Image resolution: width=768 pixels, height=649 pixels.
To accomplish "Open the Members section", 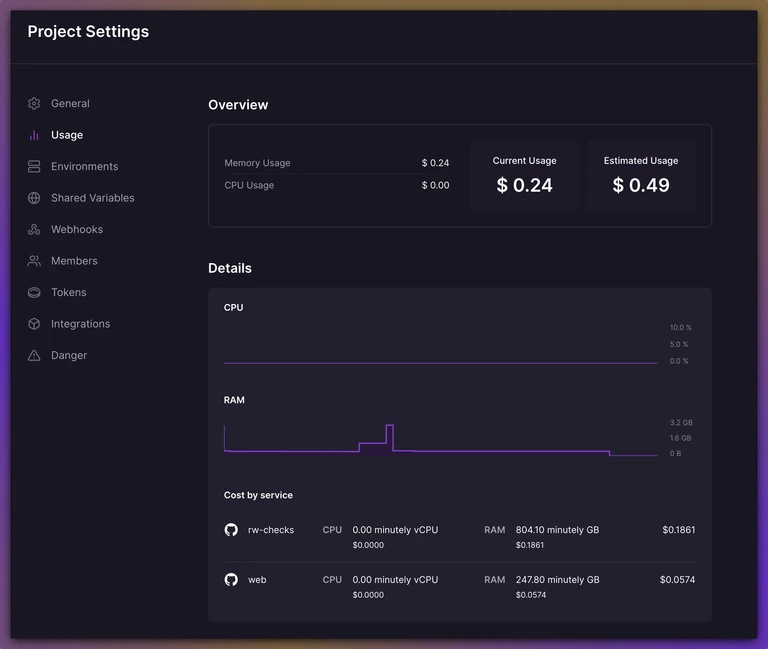I will (x=74, y=261).
